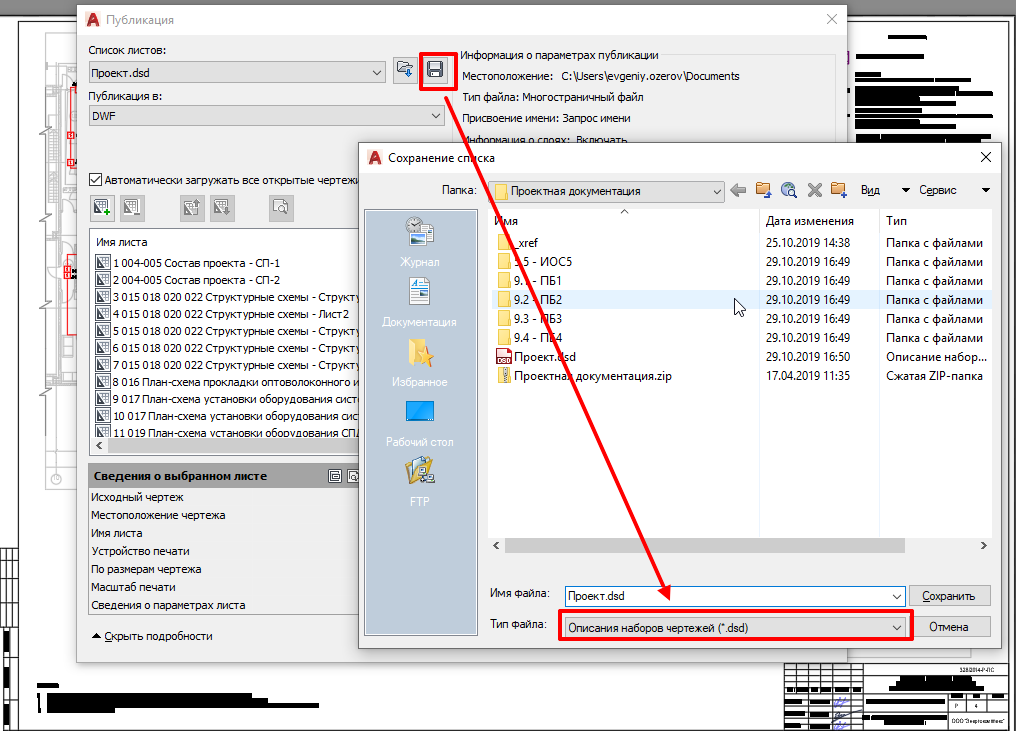Open the Сервис menu
The height and width of the screenshot is (731, 1016).
pyautogui.click(x=938, y=191)
